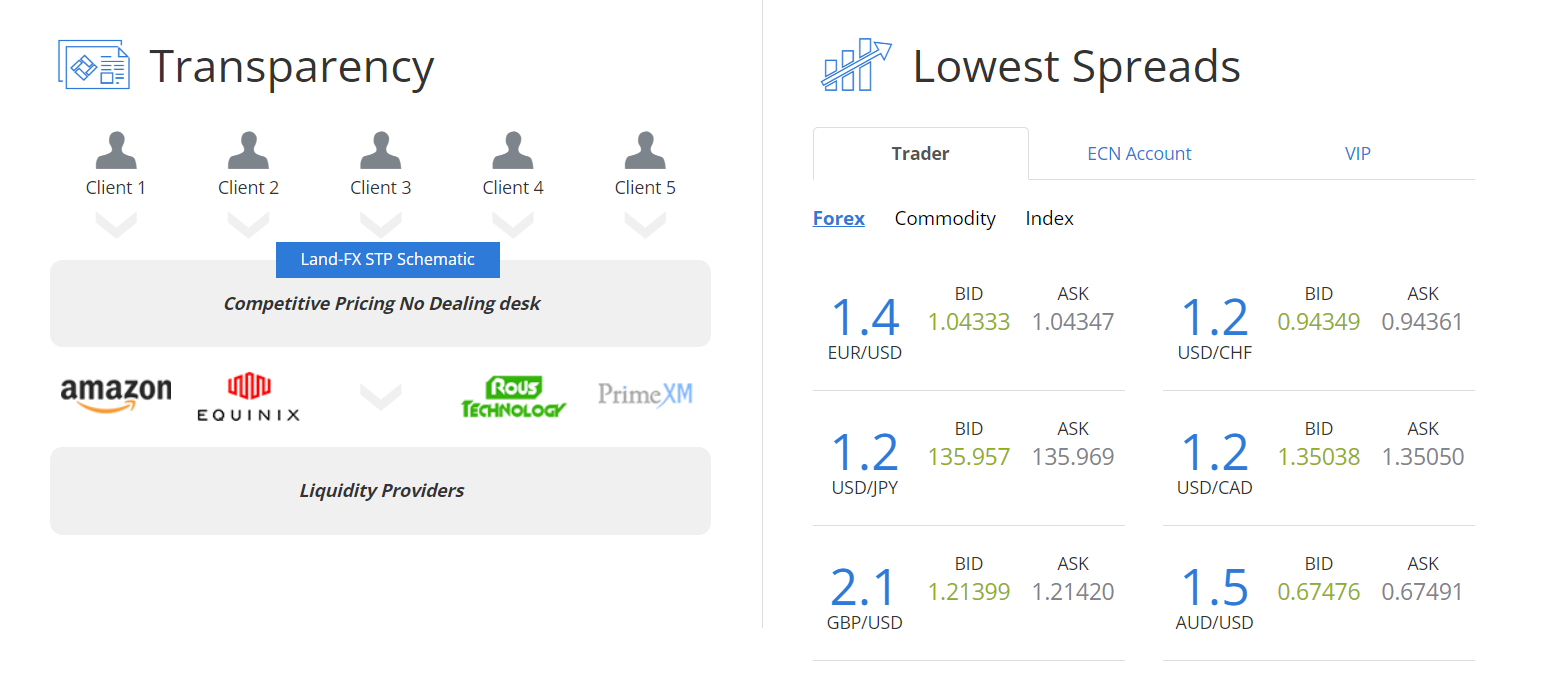
Task: Click the Lowest Spreads chart icon
Action: click(x=855, y=65)
